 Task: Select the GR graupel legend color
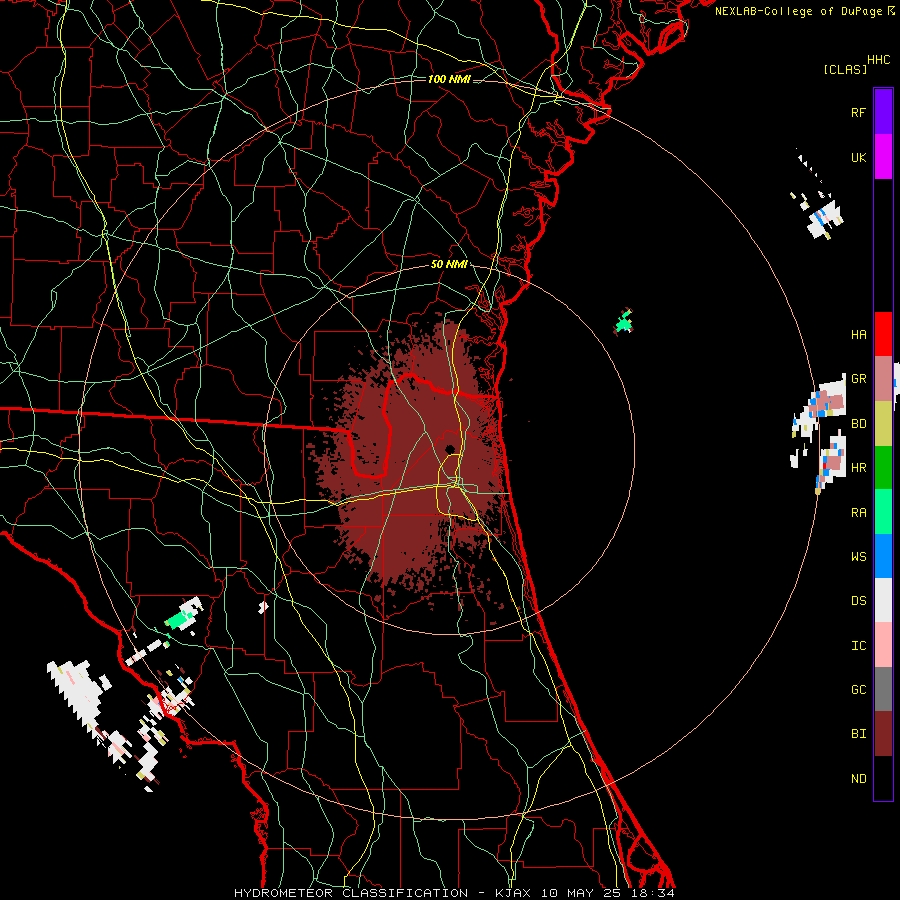click(x=883, y=378)
